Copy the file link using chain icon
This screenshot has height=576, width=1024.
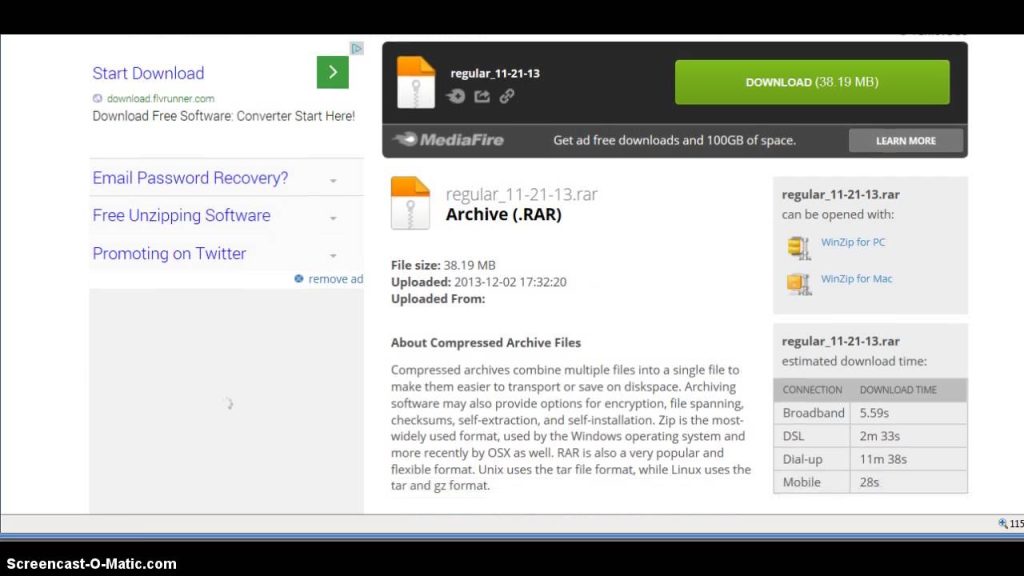[x=508, y=96]
